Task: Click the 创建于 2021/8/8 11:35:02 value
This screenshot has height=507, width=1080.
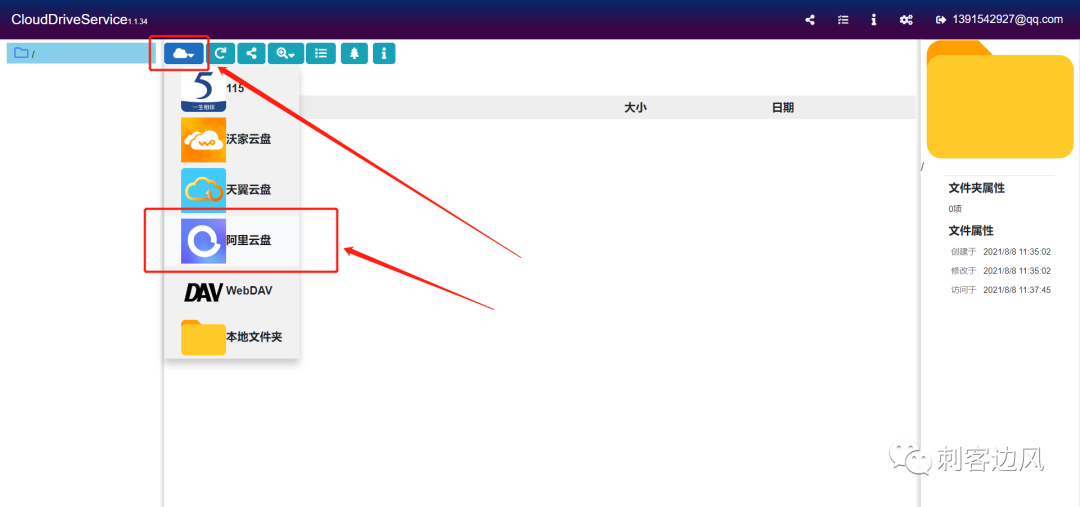Action: pyautogui.click(x=1017, y=251)
